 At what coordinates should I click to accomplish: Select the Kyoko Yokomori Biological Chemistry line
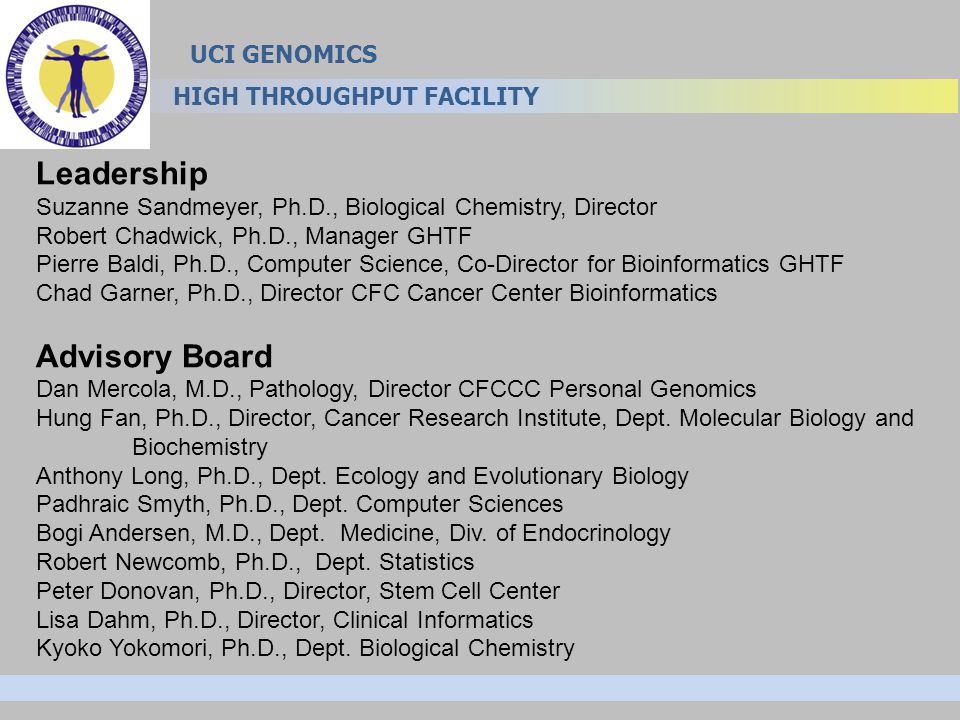click(x=306, y=648)
